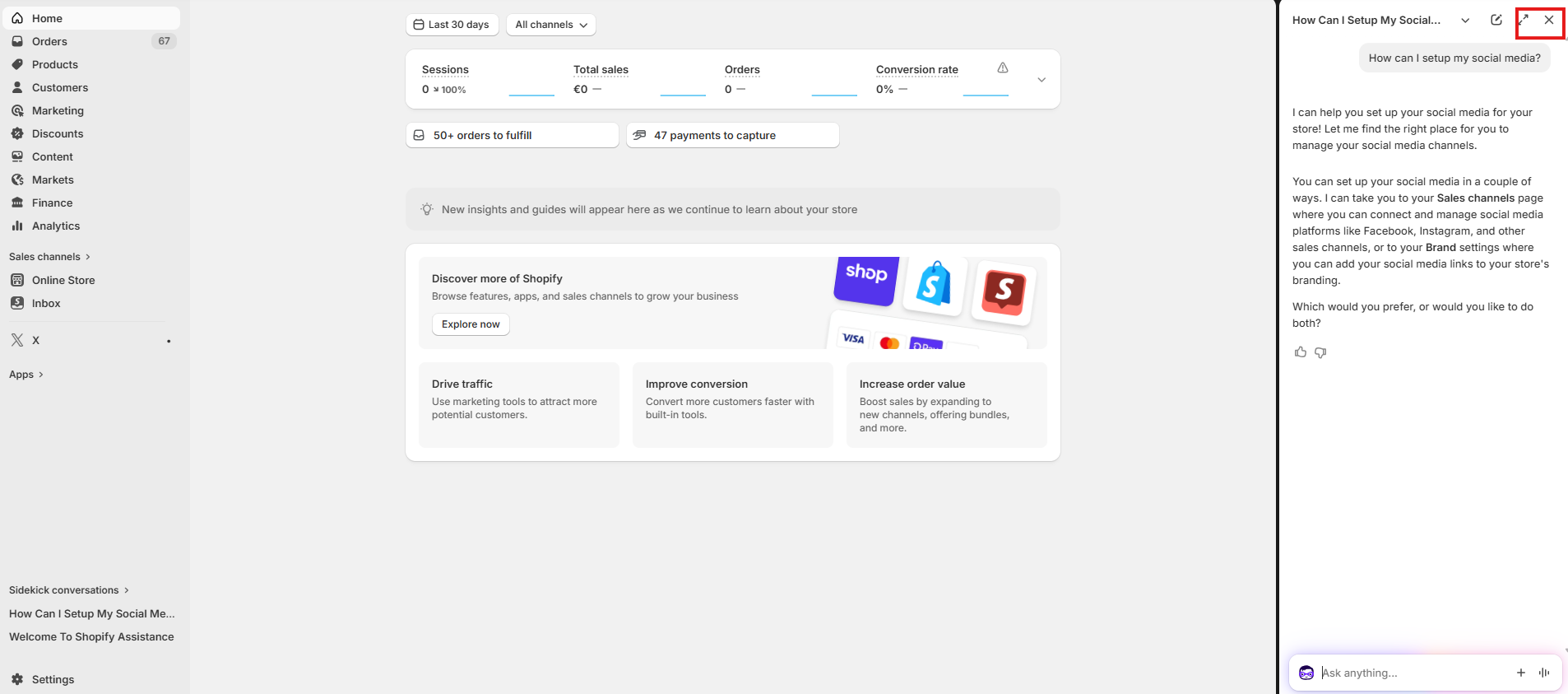
Task: Click the Discounts badge icon
Action: 17,133
